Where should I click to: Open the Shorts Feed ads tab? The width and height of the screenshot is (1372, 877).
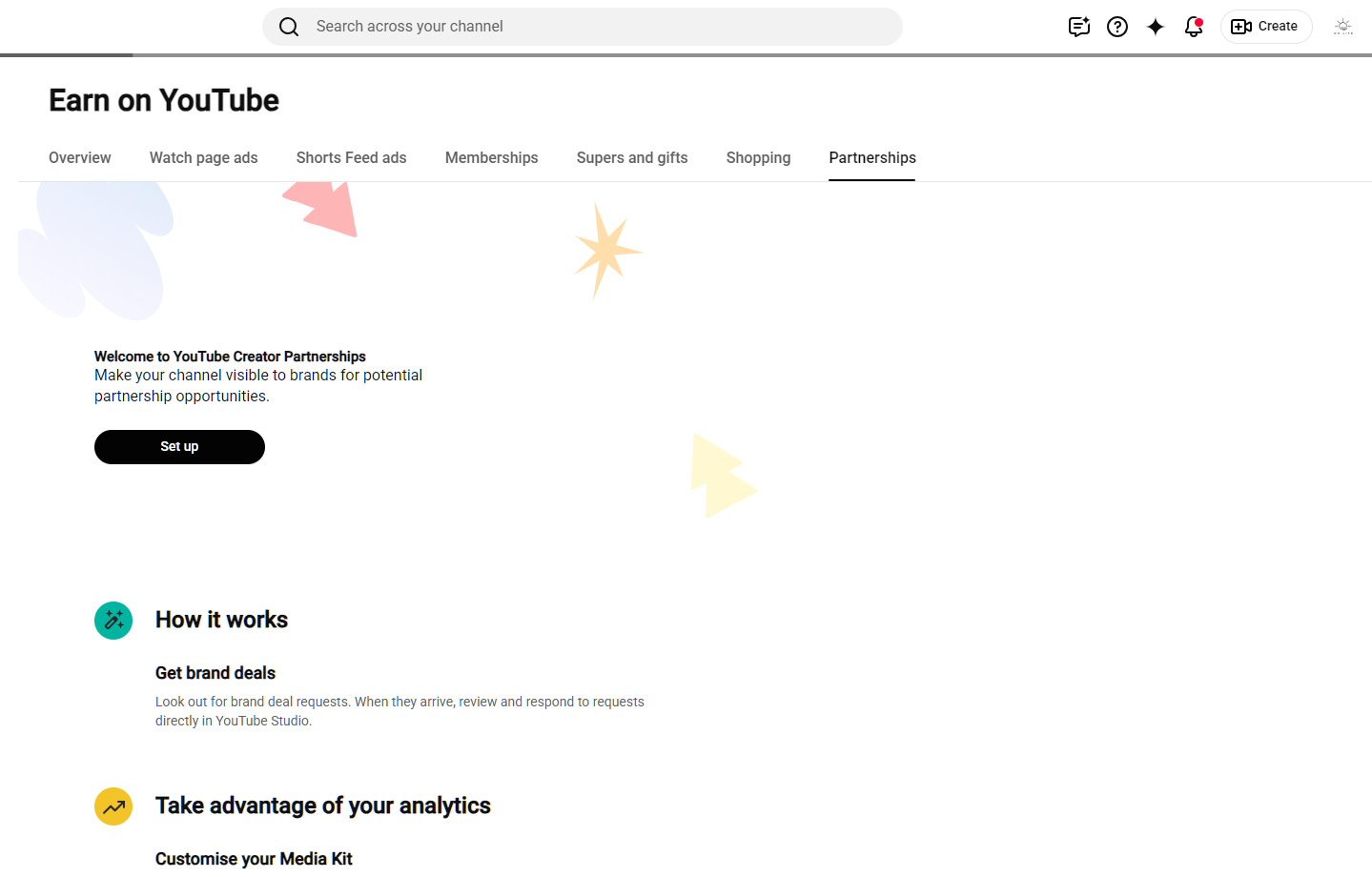tap(352, 158)
